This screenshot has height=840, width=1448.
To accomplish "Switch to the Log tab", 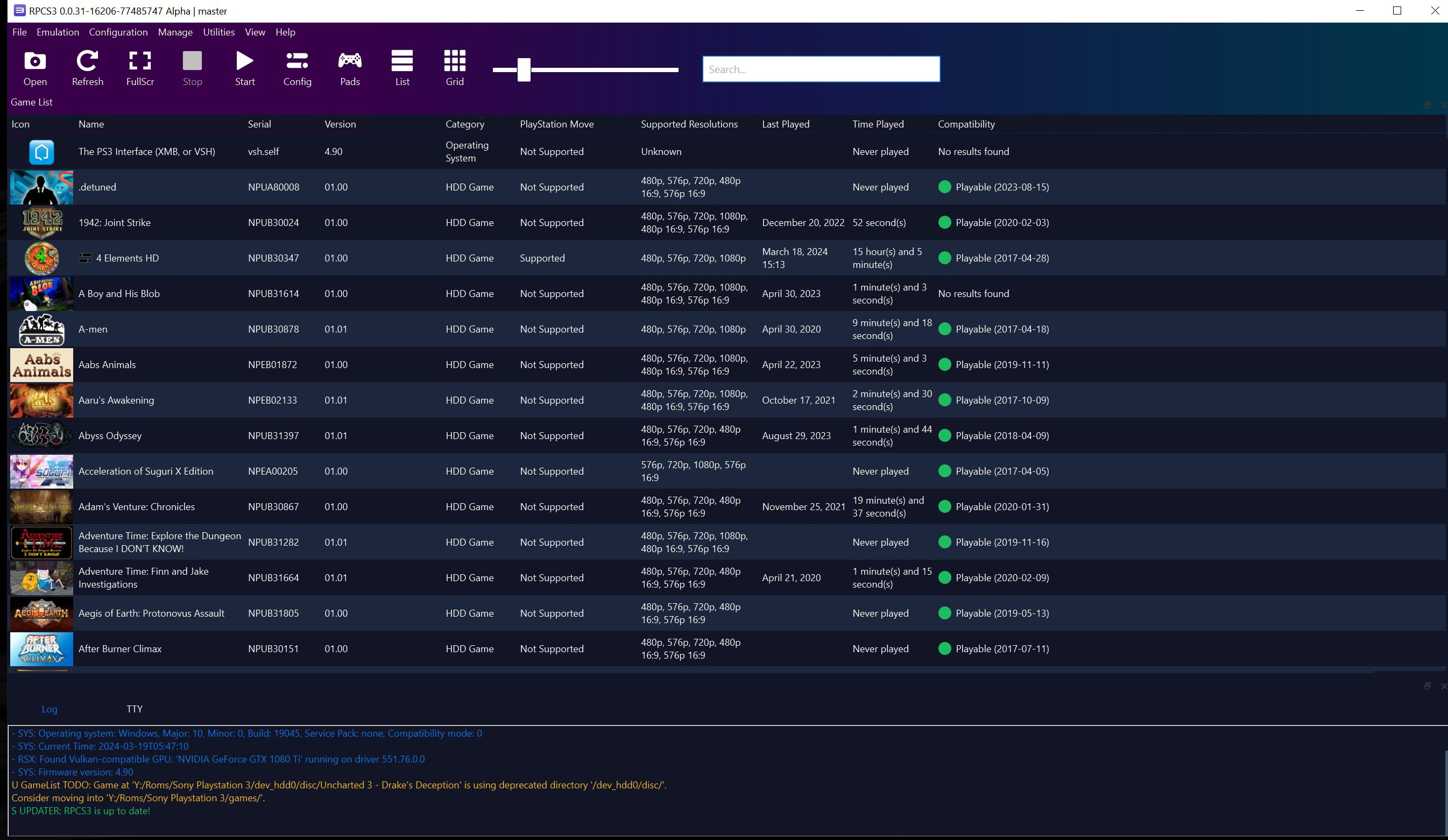I will point(50,709).
